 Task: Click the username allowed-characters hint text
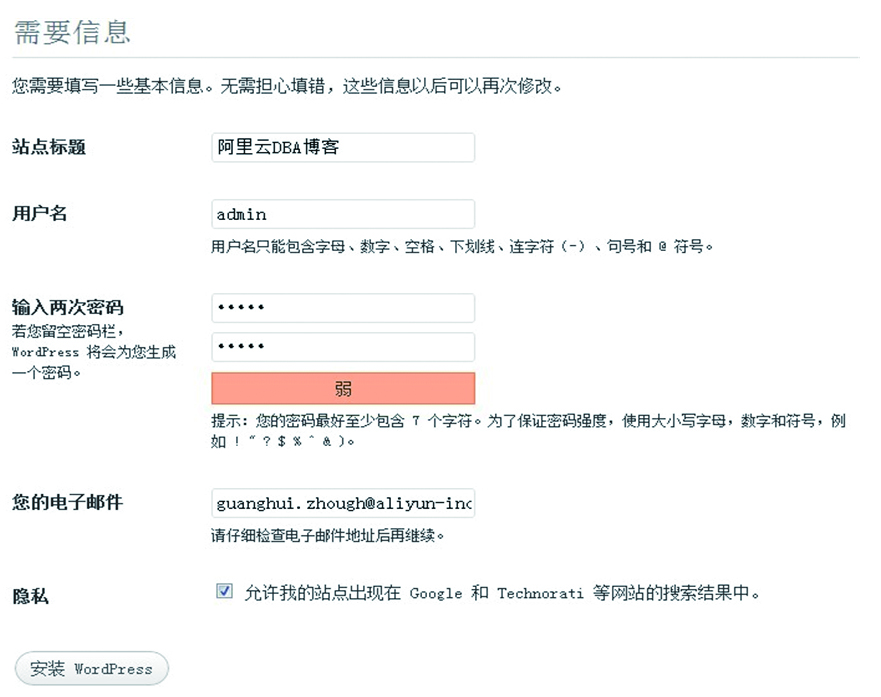(462, 246)
